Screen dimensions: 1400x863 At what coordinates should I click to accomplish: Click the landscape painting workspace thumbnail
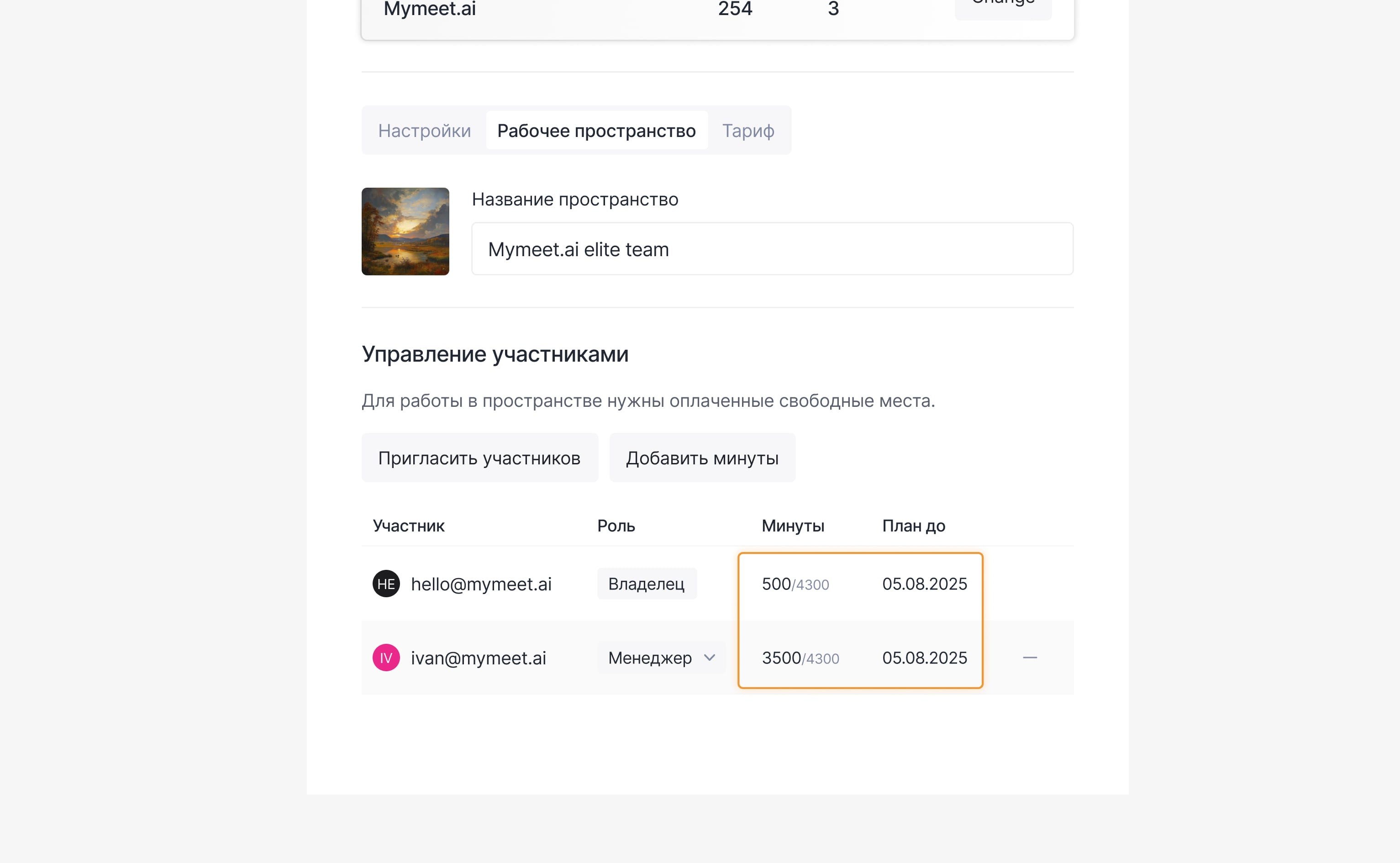pos(405,231)
